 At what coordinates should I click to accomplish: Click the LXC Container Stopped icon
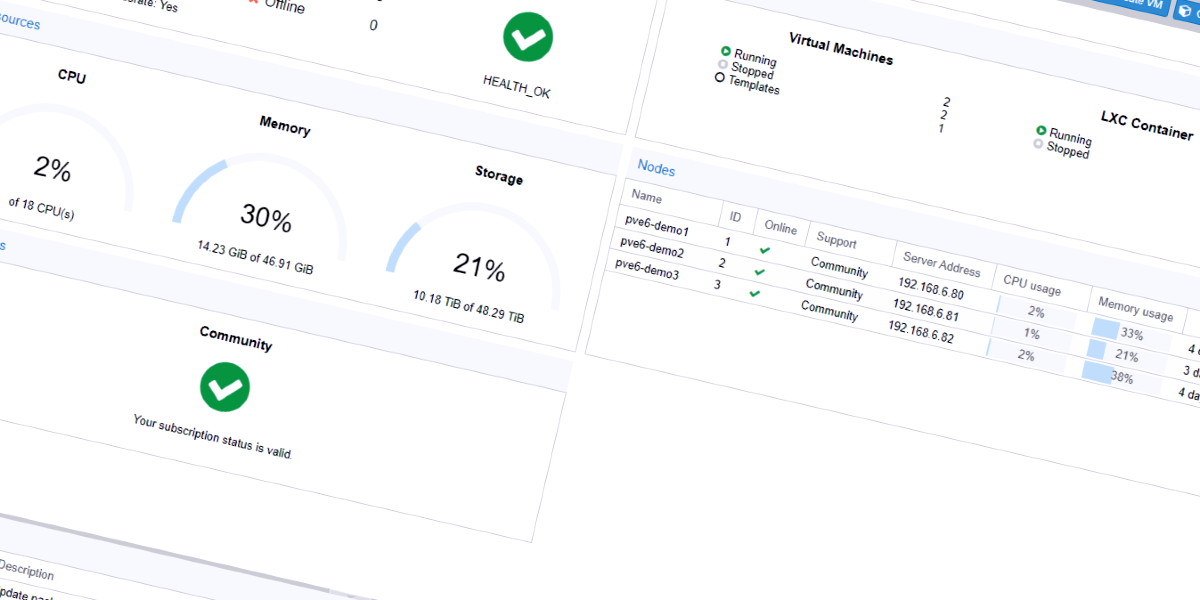point(1038,144)
